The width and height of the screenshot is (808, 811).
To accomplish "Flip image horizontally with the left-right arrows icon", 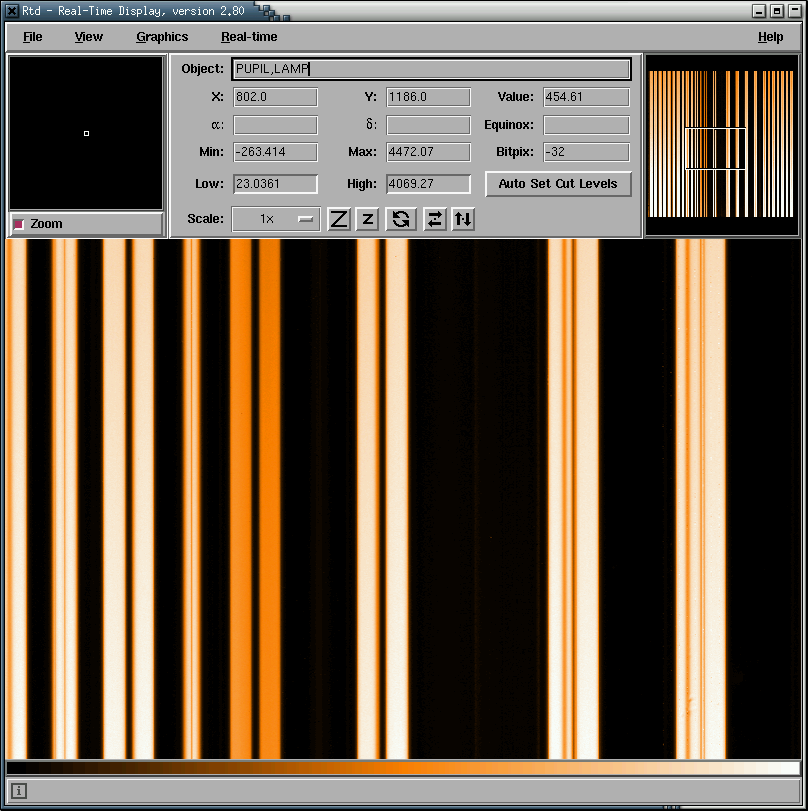I will click(434, 219).
